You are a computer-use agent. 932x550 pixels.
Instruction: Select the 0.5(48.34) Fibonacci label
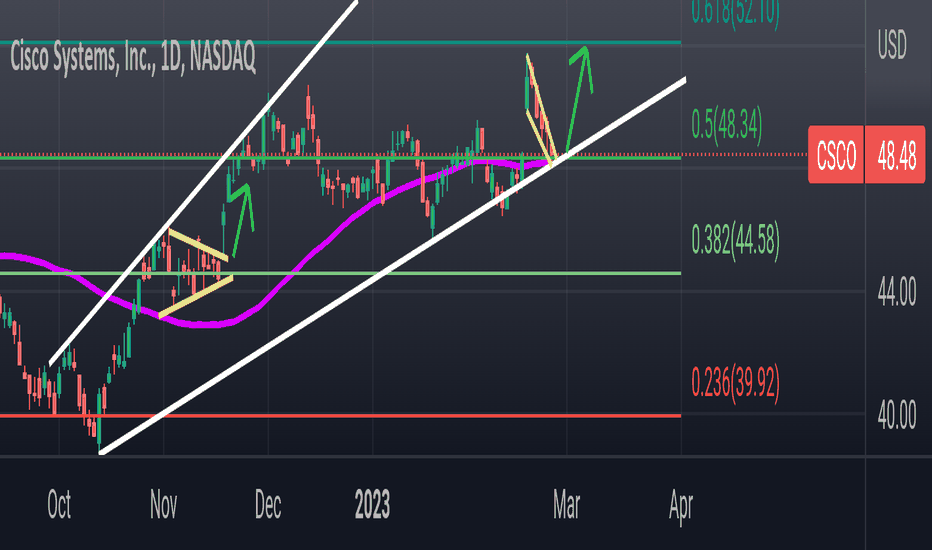tap(726, 125)
